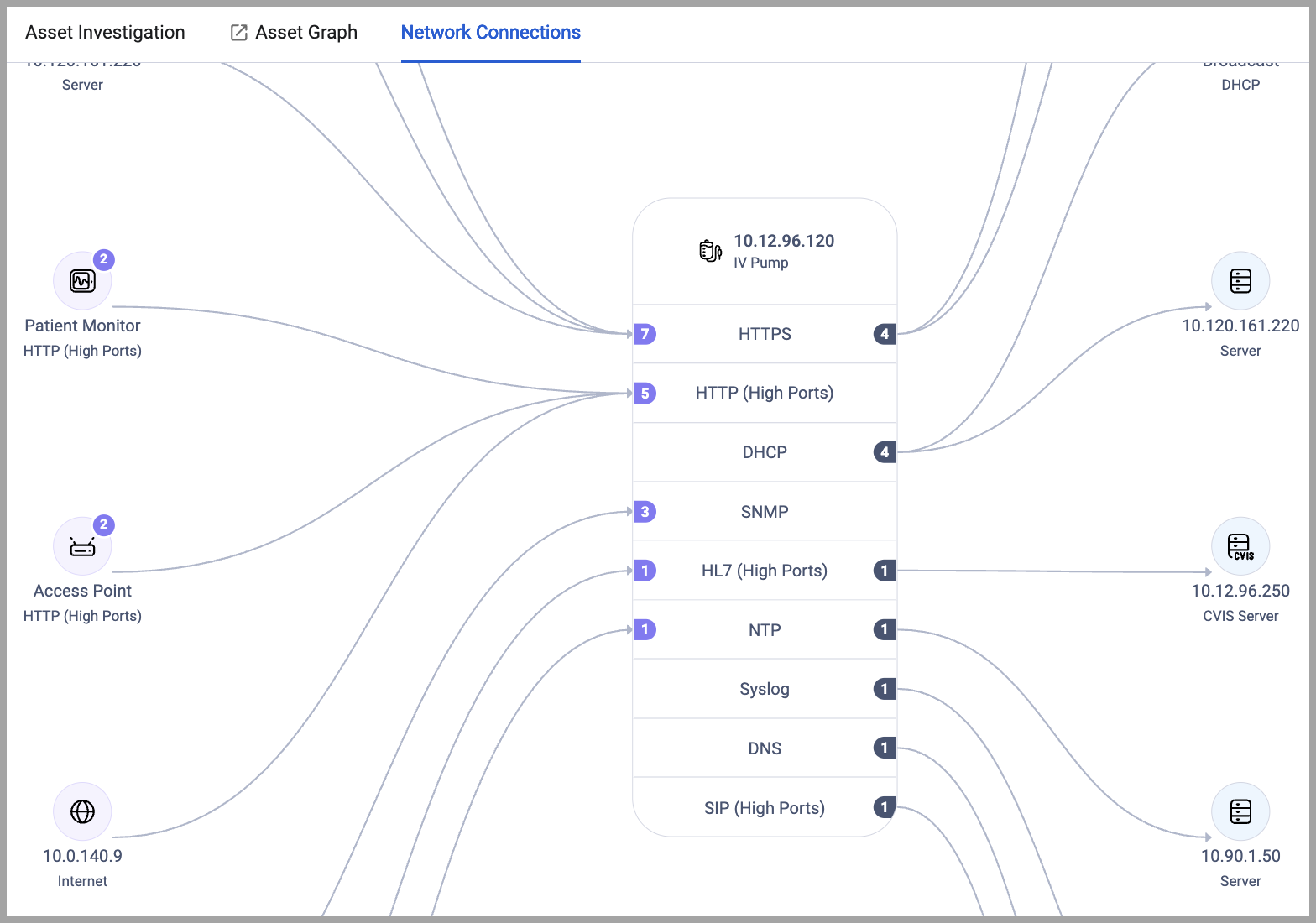Click the 10.0.140.9 address label
The image size is (1316, 923).
(82, 856)
